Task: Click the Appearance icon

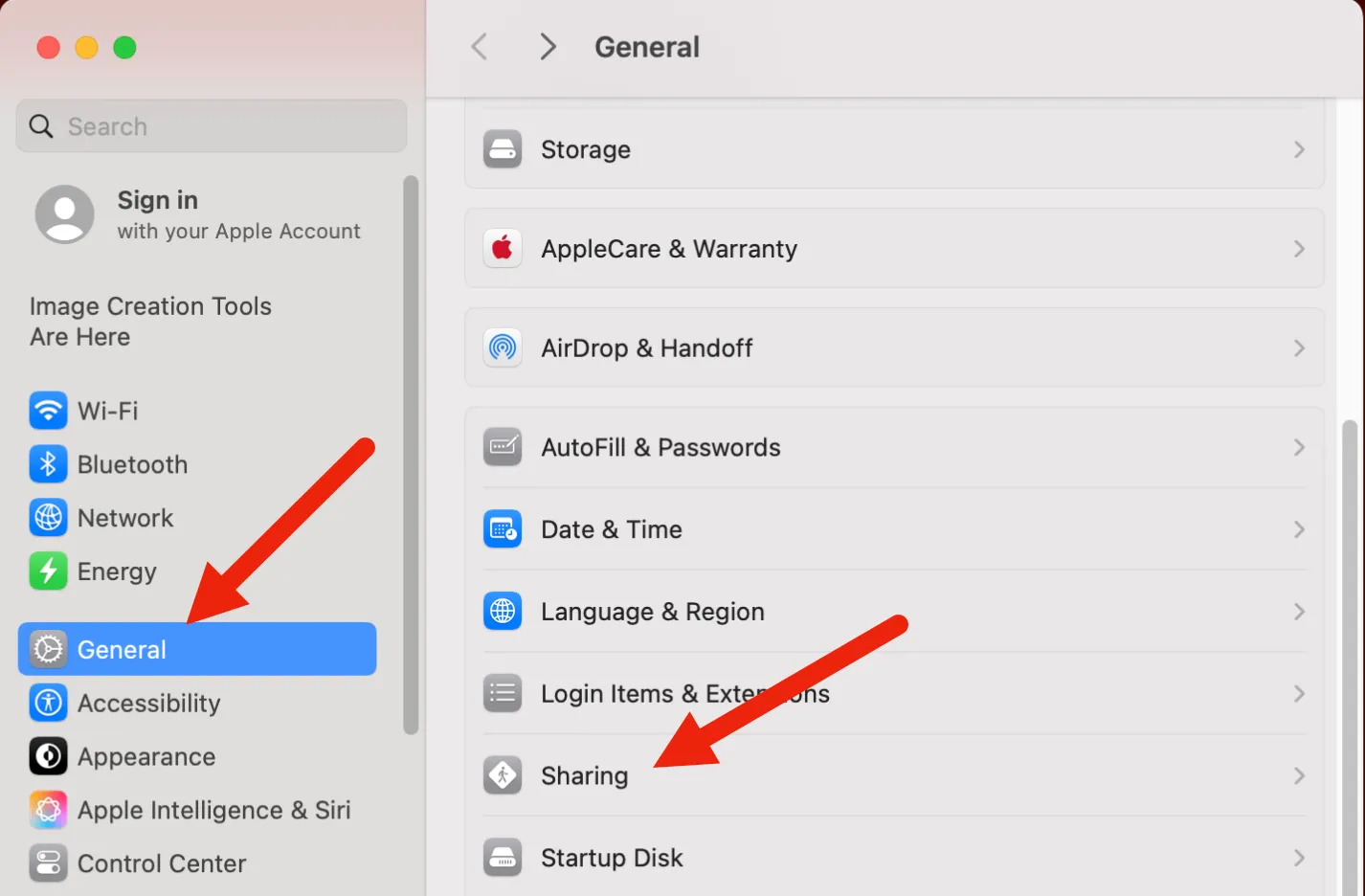Action: [x=48, y=756]
